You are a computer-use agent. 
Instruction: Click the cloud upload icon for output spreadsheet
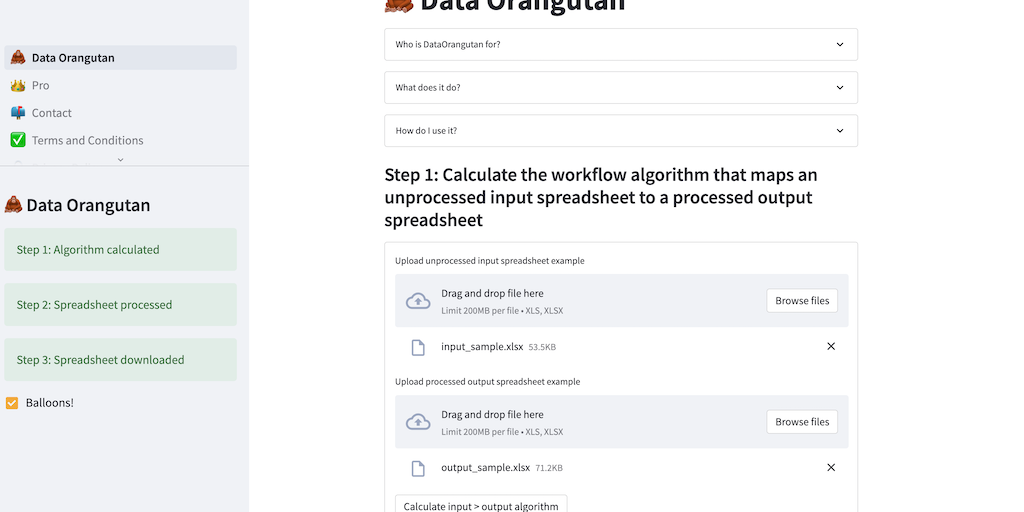[418, 422]
